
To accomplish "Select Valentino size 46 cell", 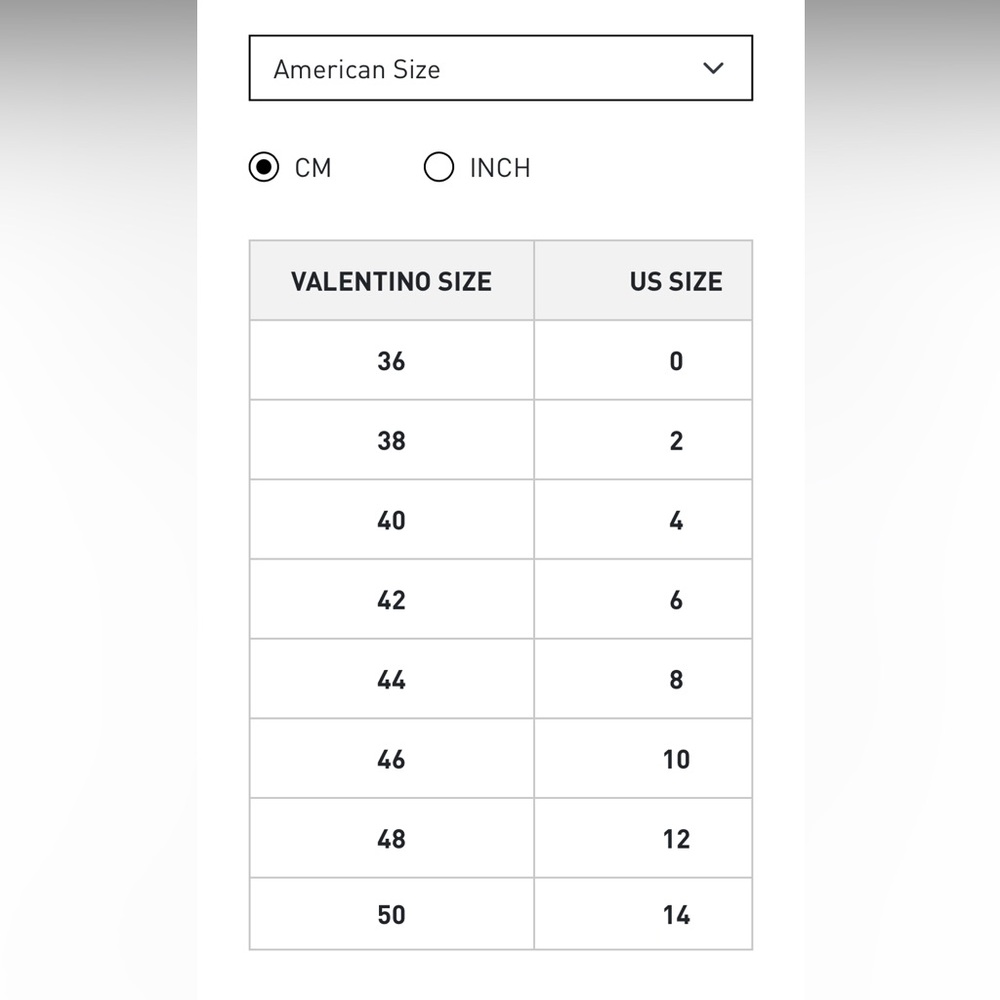I will point(392,759).
